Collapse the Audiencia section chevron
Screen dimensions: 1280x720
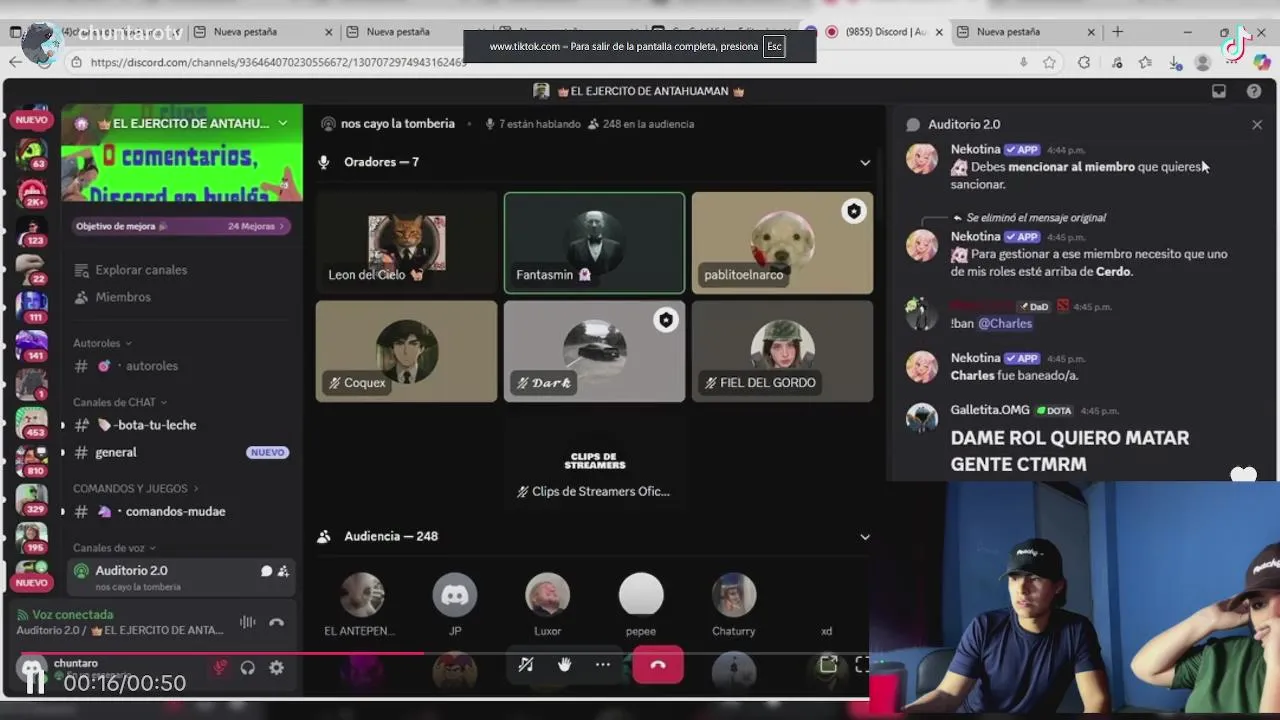coord(865,537)
